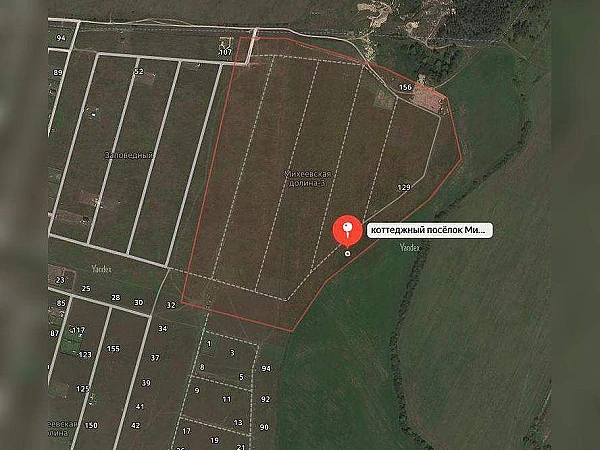Viewport: 600px width, 450px height.
Task: Select plot number 129 on the map
Action: click(404, 188)
